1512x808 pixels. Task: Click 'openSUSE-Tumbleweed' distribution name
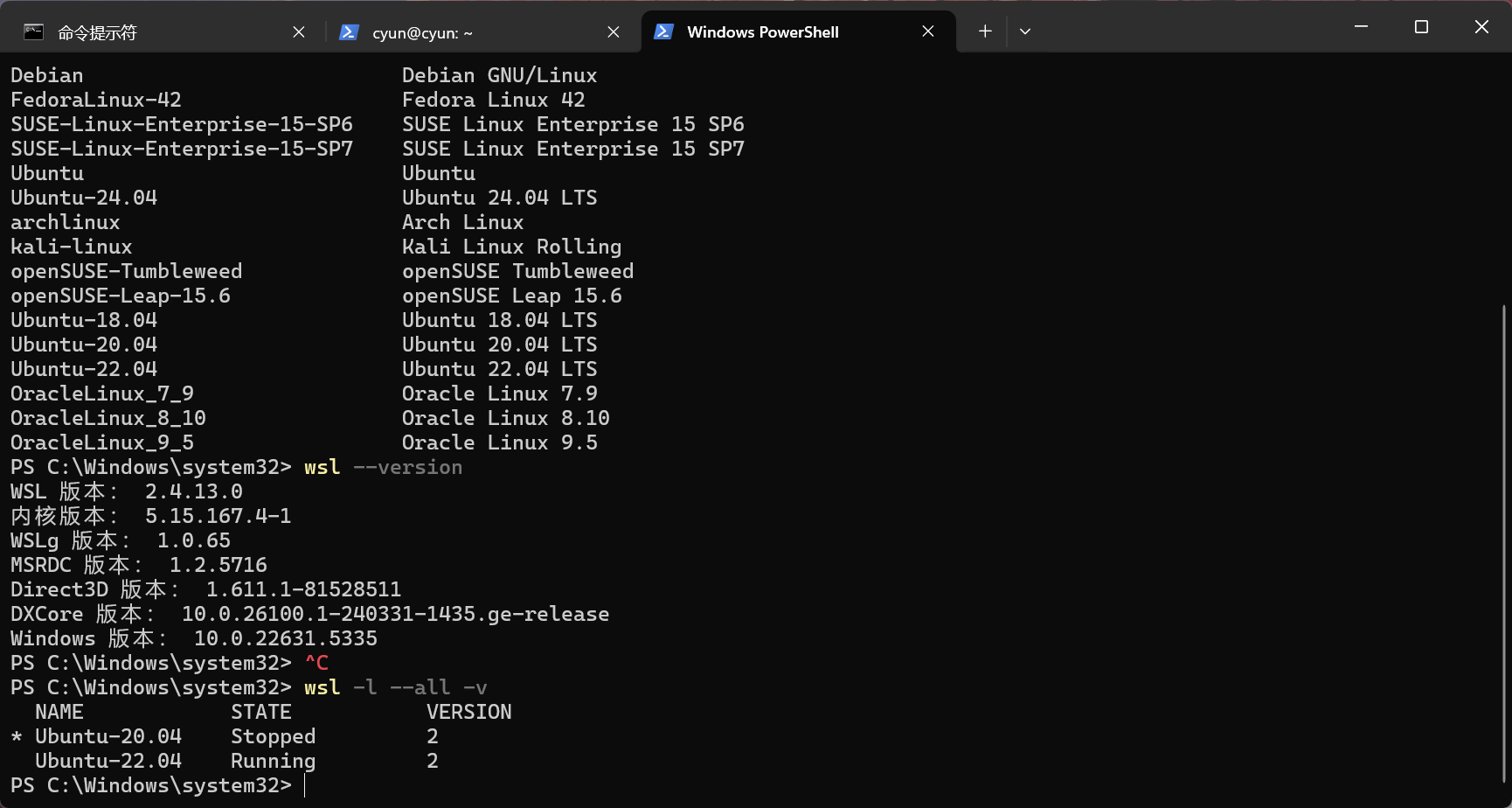click(x=127, y=271)
